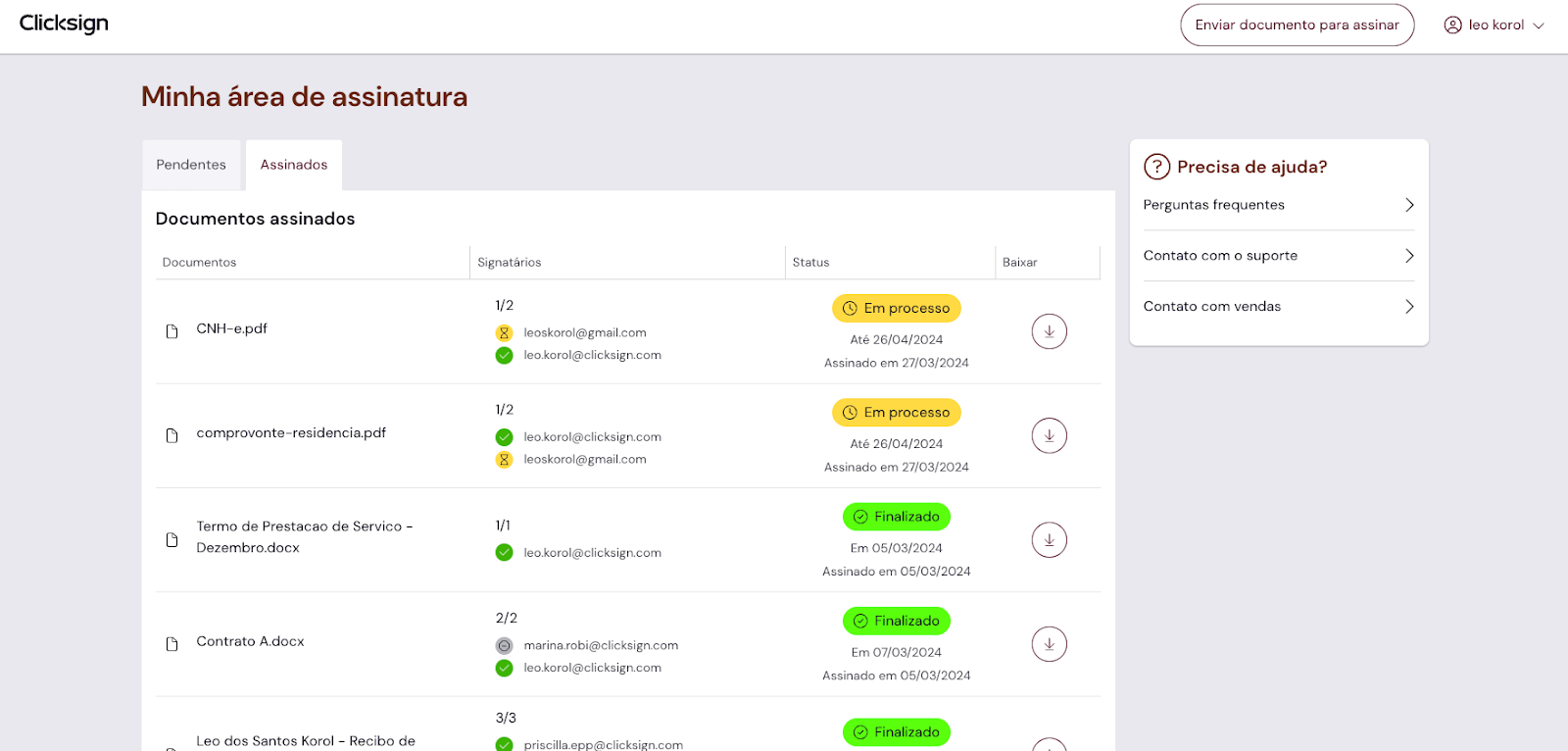Viewport: 1568px width, 751px height.
Task: Click the Signatários column header
Action: 510,262
